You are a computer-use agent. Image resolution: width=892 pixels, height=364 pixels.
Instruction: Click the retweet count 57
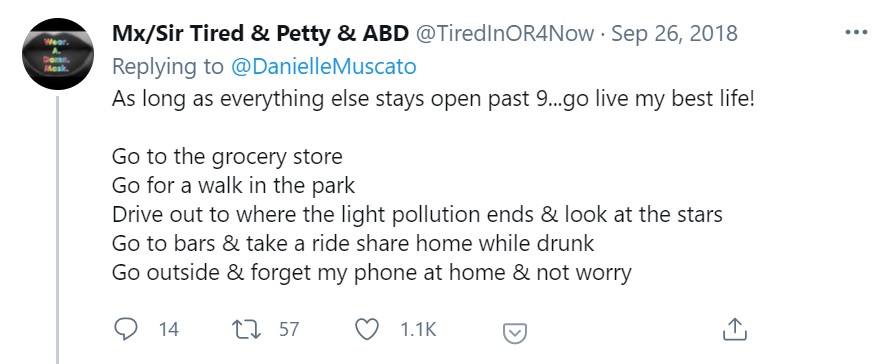[x=289, y=329]
